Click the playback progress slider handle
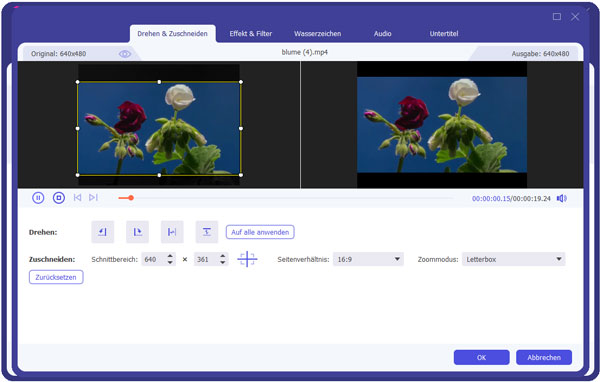Screen dimensions: 600x382 [x=131, y=198]
